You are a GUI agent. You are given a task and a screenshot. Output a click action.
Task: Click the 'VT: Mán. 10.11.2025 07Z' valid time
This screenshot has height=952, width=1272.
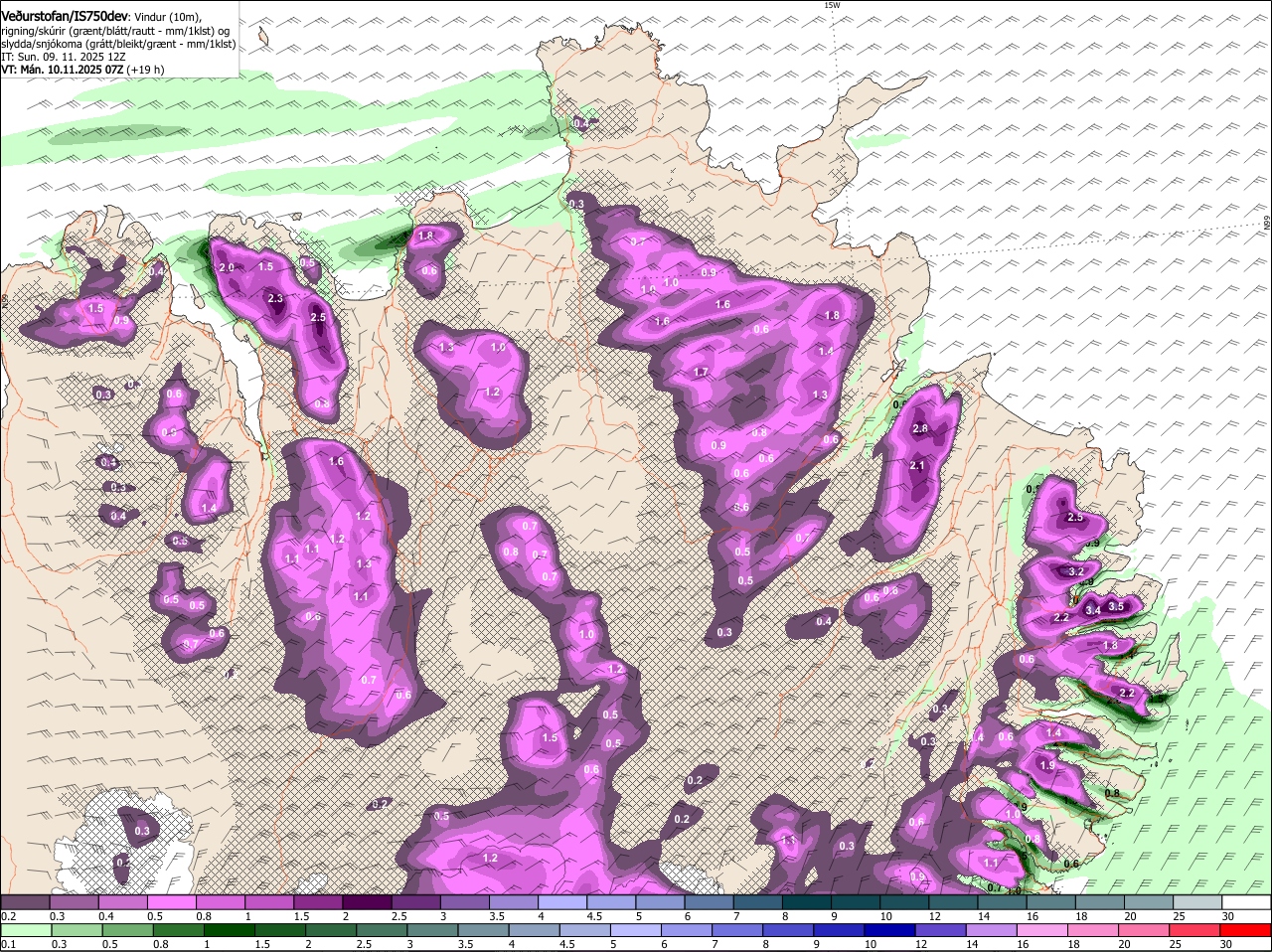(x=62, y=70)
